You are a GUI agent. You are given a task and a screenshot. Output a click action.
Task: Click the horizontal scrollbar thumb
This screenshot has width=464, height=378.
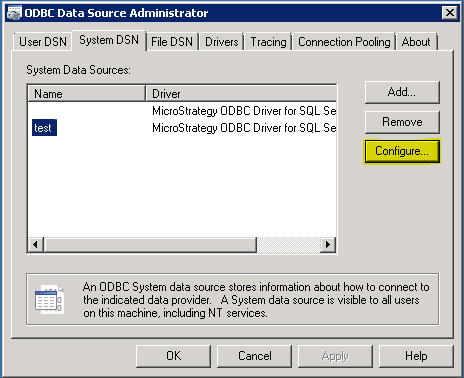pos(150,245)
